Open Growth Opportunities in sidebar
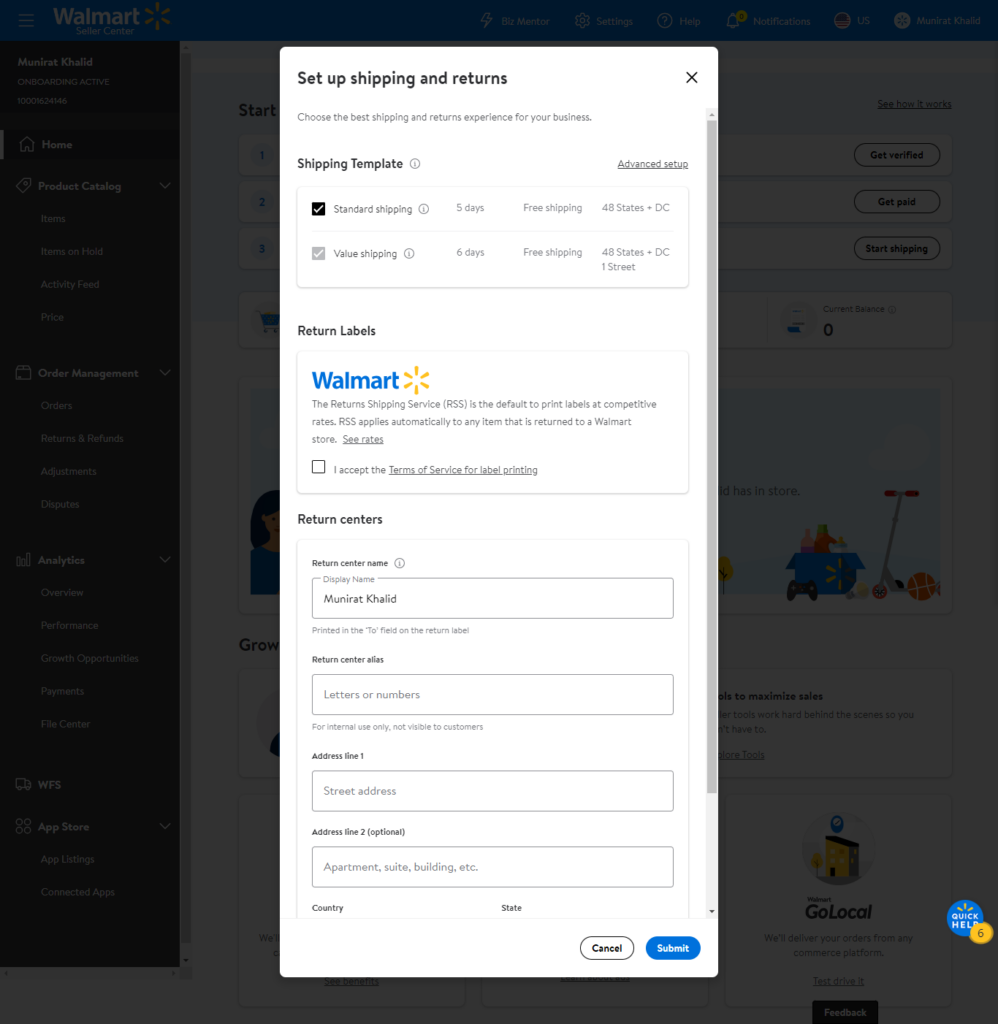Image resolution: width=998 pixels, height=1024 pixels. pos(89,658)
